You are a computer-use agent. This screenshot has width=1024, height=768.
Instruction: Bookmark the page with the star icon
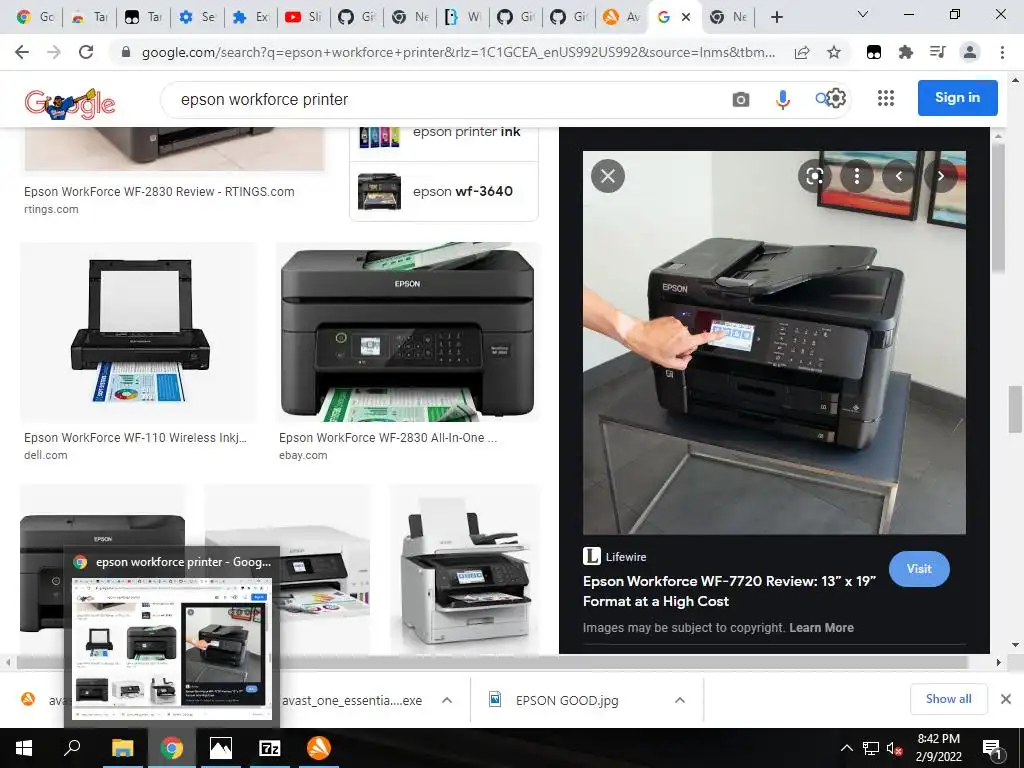[x=834, y=53]
